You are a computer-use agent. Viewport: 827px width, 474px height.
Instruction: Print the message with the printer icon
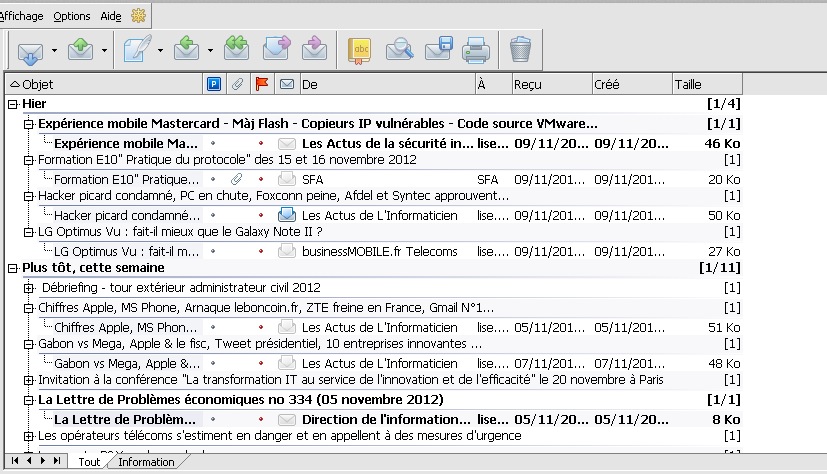476,49
